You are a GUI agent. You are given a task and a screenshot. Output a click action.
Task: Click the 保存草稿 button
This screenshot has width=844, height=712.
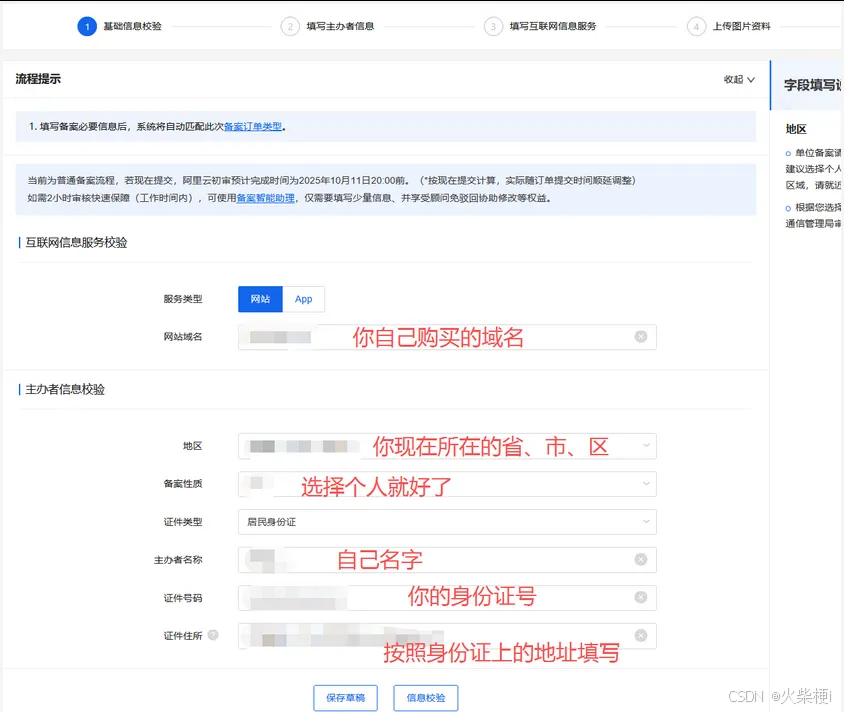pyautogui.click(x=346, y=698)
